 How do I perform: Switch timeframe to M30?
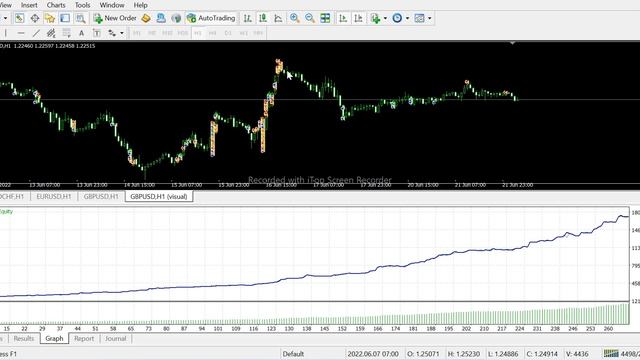pos(182,33)
